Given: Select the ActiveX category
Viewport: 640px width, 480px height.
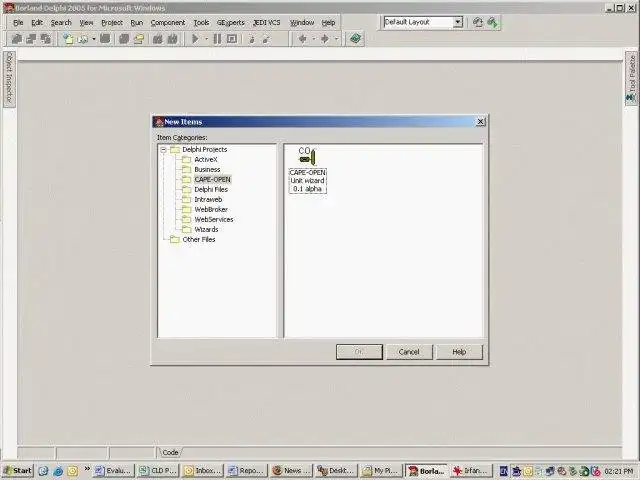Looking at the screenshot, I should [206, 160].
